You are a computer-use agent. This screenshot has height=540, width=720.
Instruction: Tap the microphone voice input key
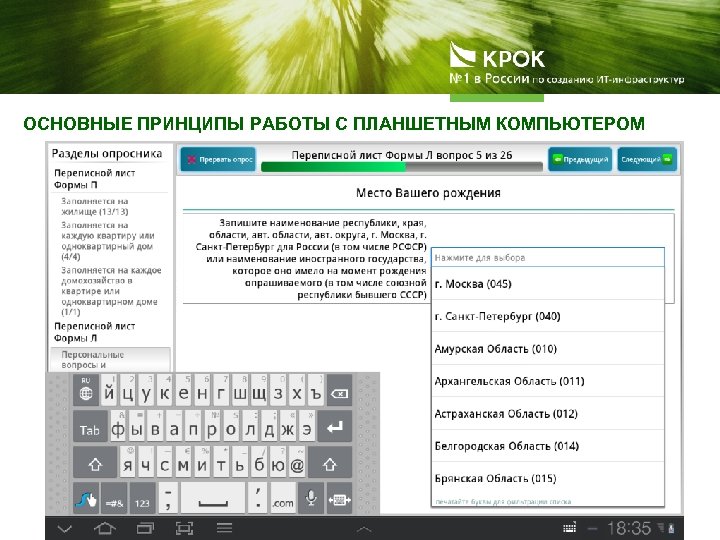point(311,498)
